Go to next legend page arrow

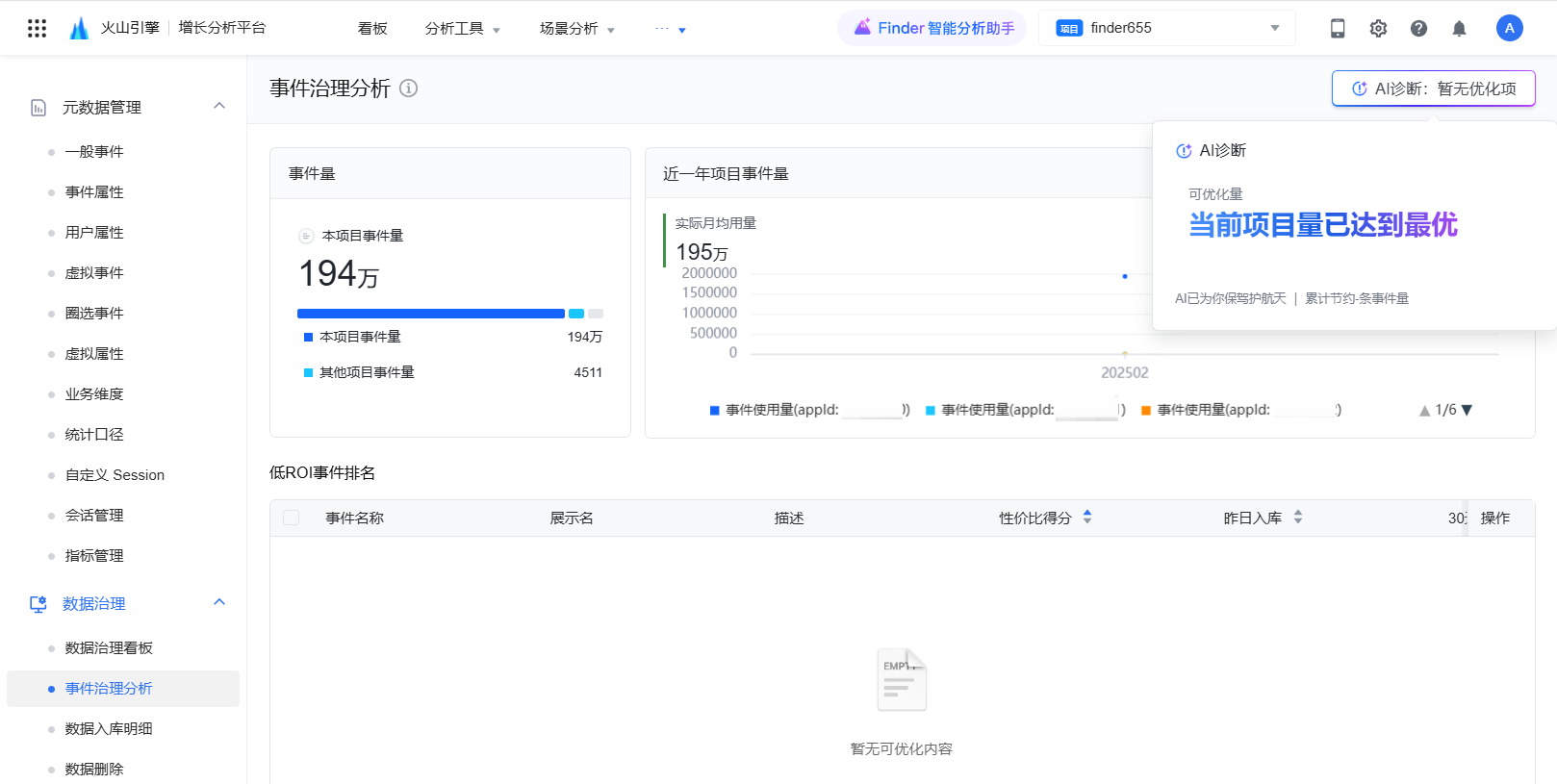(x=1468, y=410)
